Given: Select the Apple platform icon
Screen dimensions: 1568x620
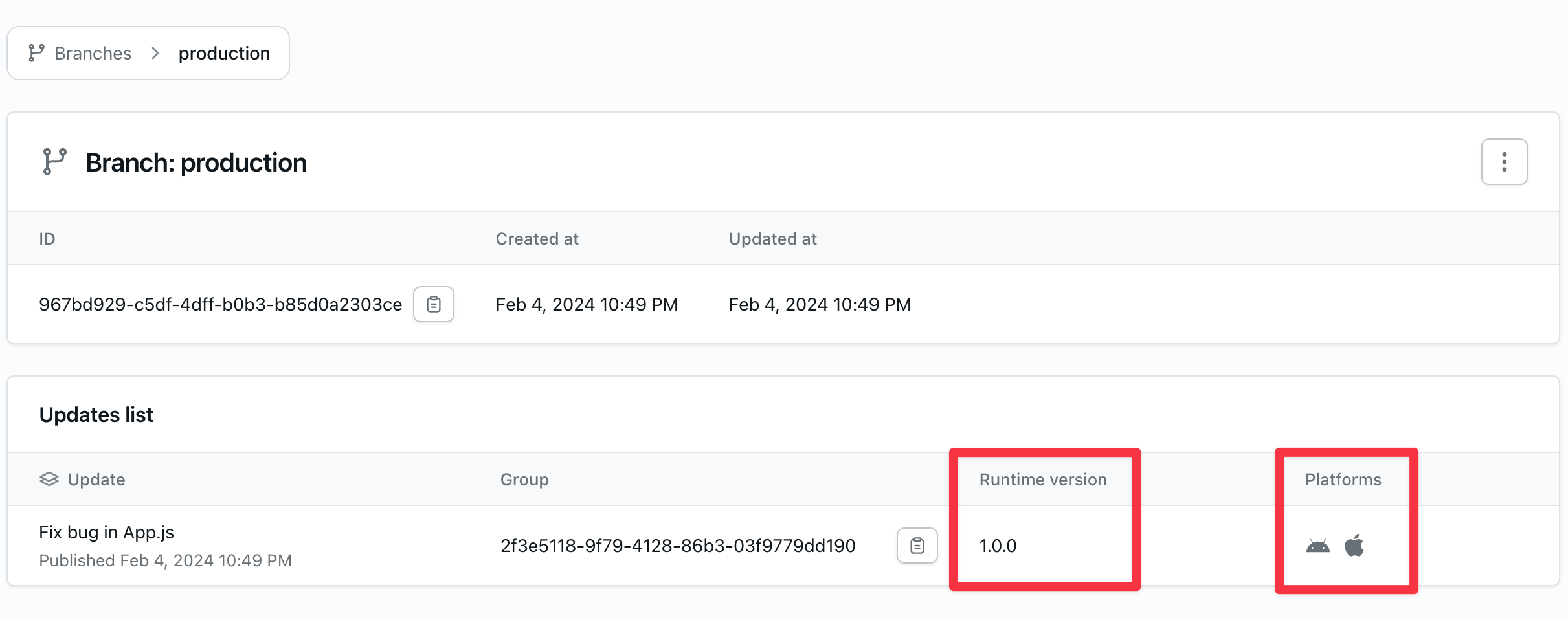Looking at the screenshot, I should pos(1355,546).
